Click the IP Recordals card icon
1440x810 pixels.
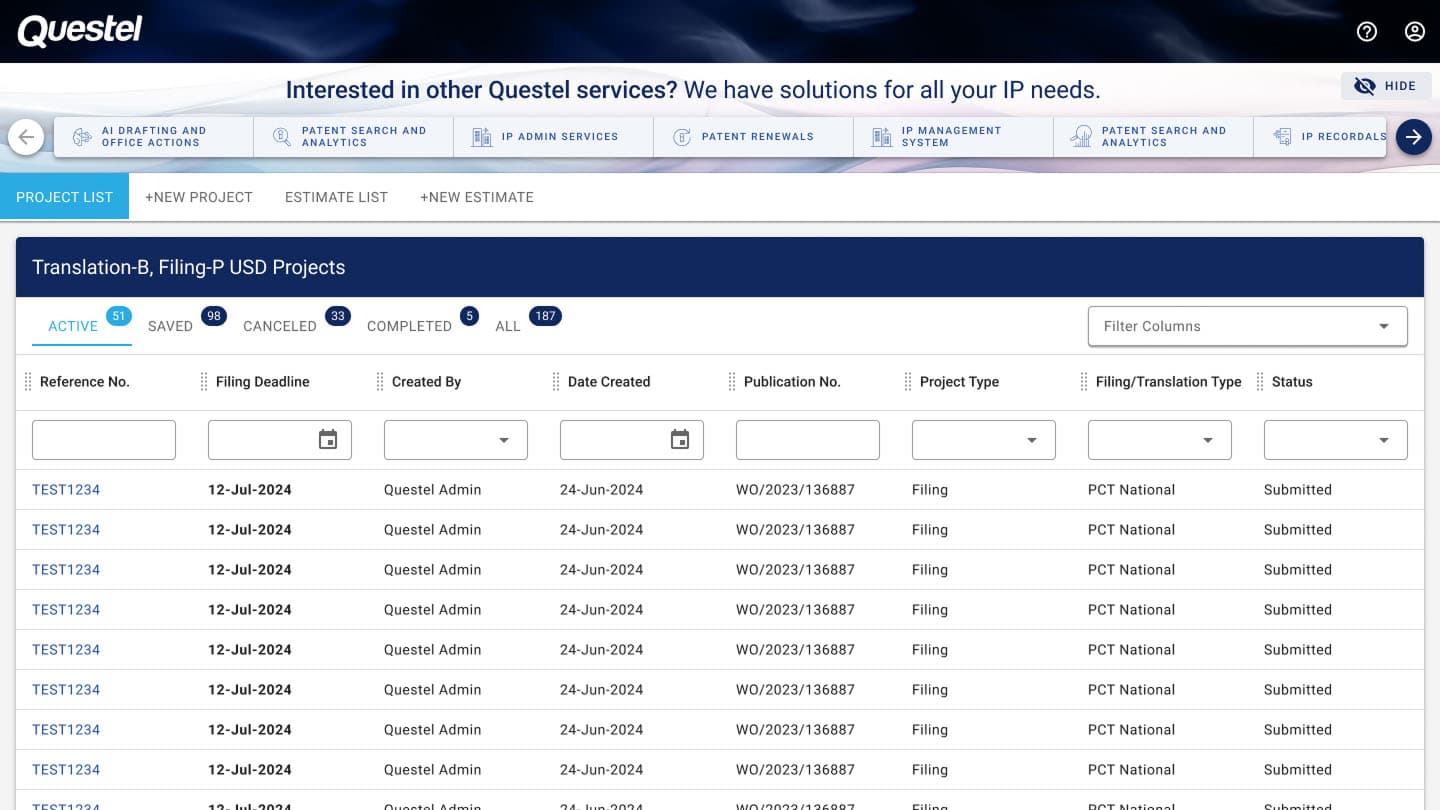pos(1282,137)
